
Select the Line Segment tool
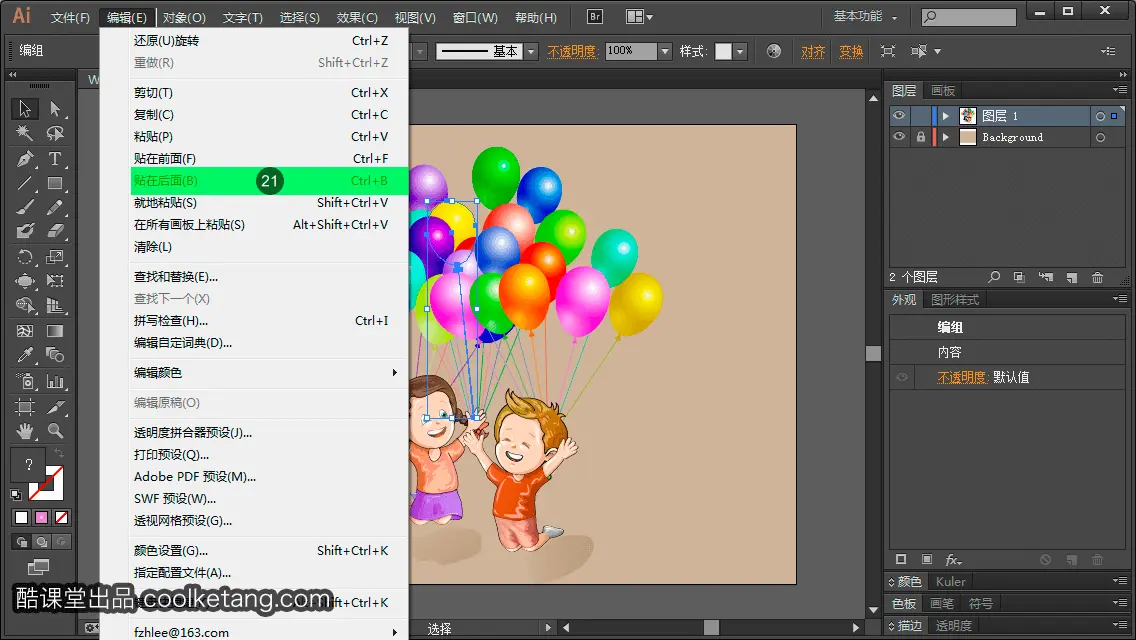25,183
